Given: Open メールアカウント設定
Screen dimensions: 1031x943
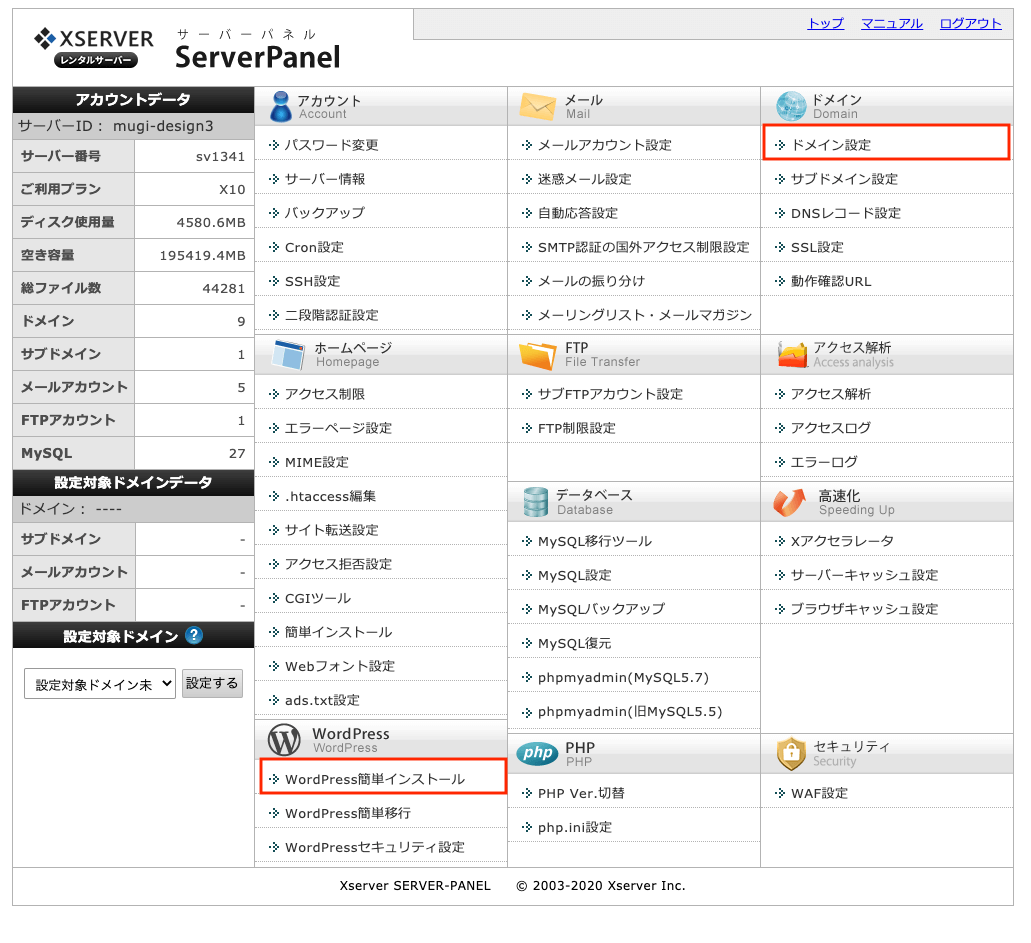Looking at the screenshot, I should 605,145.
